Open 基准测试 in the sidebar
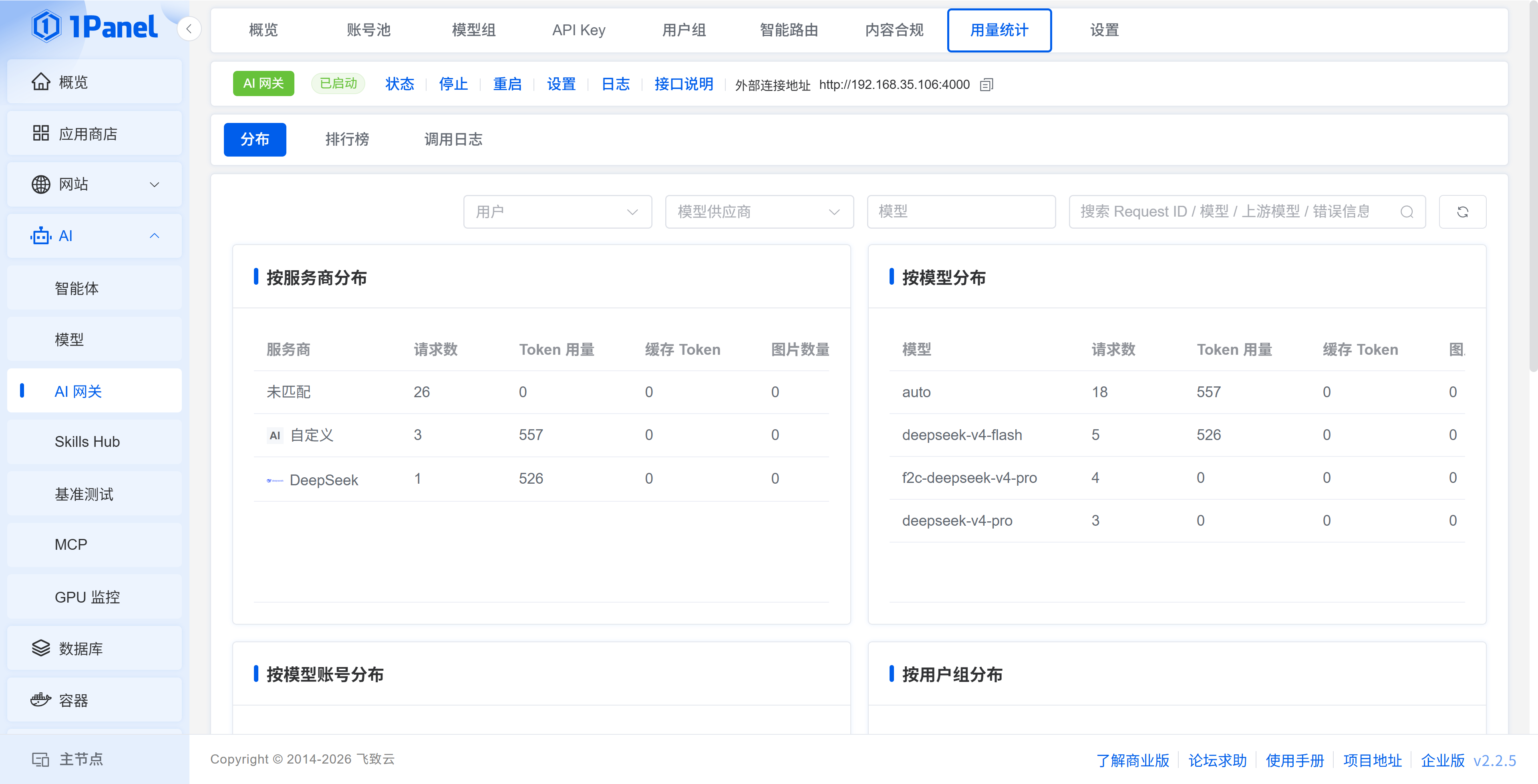Viewport: 1538px width, 784px height. (x=95, y=494)
